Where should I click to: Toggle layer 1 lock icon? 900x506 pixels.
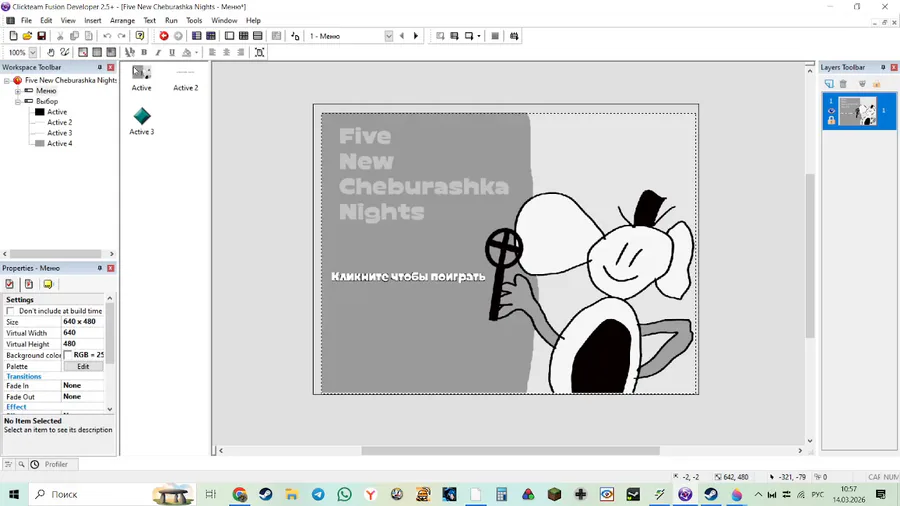(x=831, y=120)
